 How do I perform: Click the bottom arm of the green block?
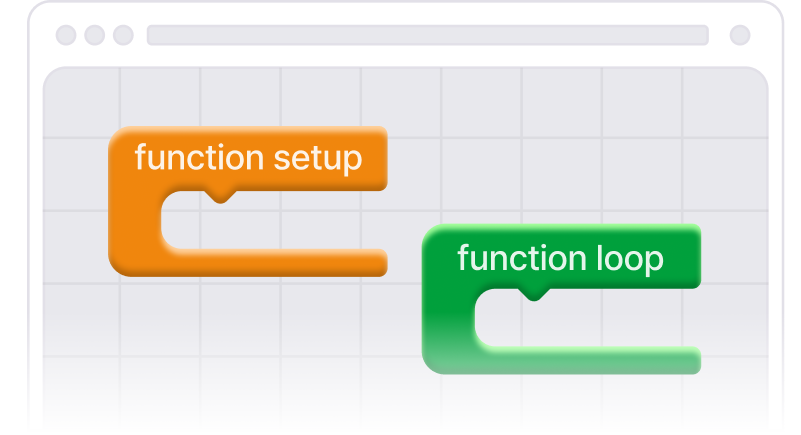[x=585, y=361]
